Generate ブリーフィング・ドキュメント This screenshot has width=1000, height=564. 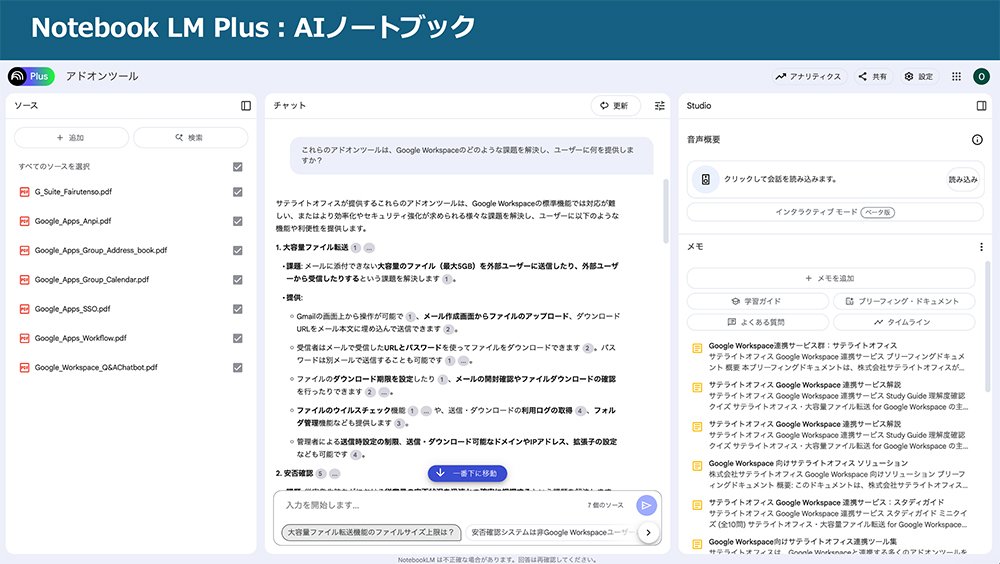904,301
